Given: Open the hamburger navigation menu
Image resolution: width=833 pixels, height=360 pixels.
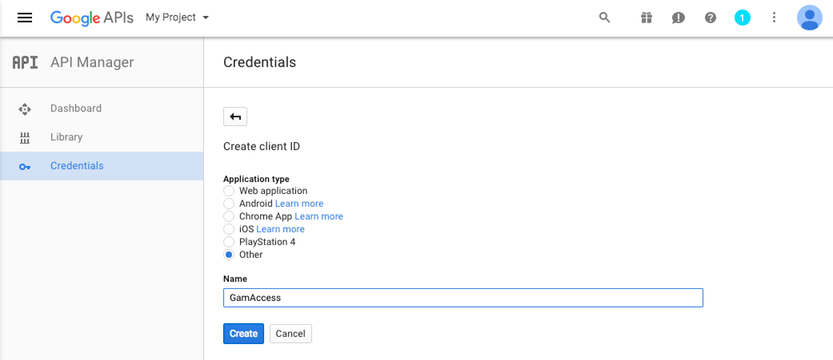Looking at the screenshot, I should click(x=25, y=18).
